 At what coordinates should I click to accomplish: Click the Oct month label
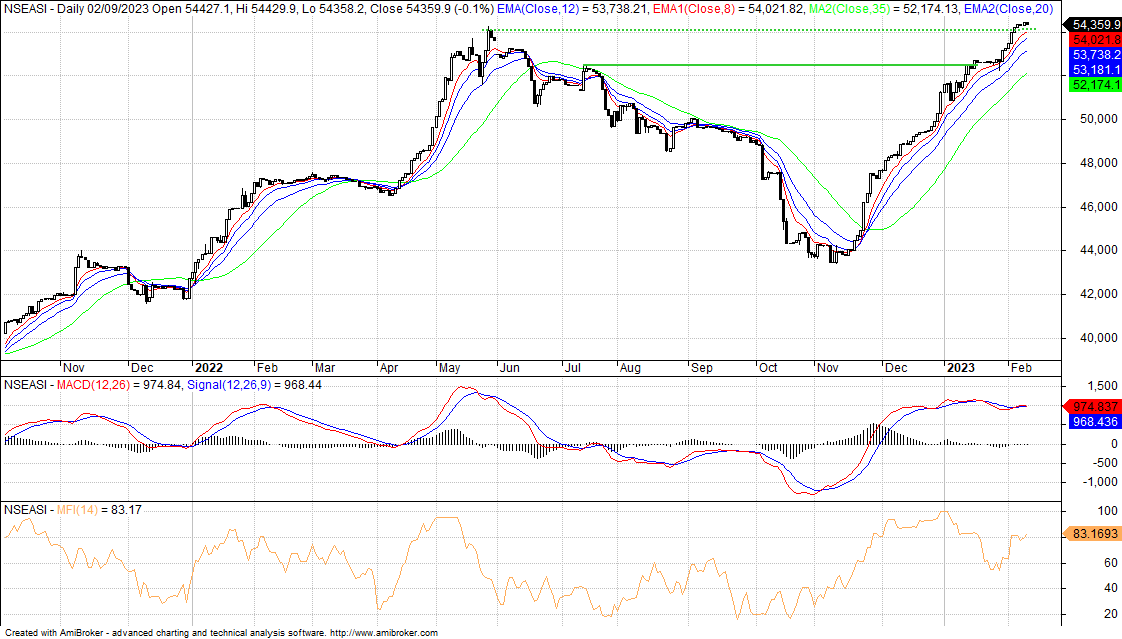pos(768,368)
